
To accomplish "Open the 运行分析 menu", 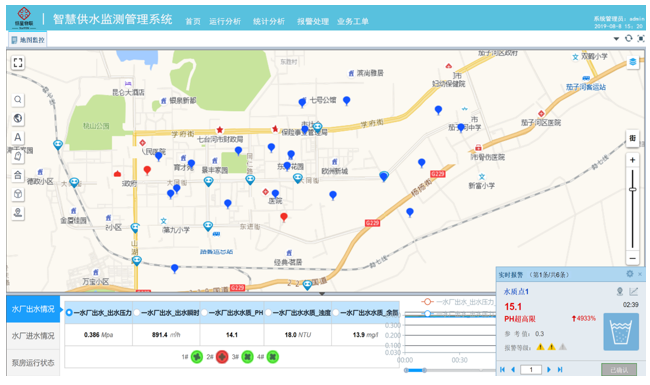I will [x=225, y=22].
